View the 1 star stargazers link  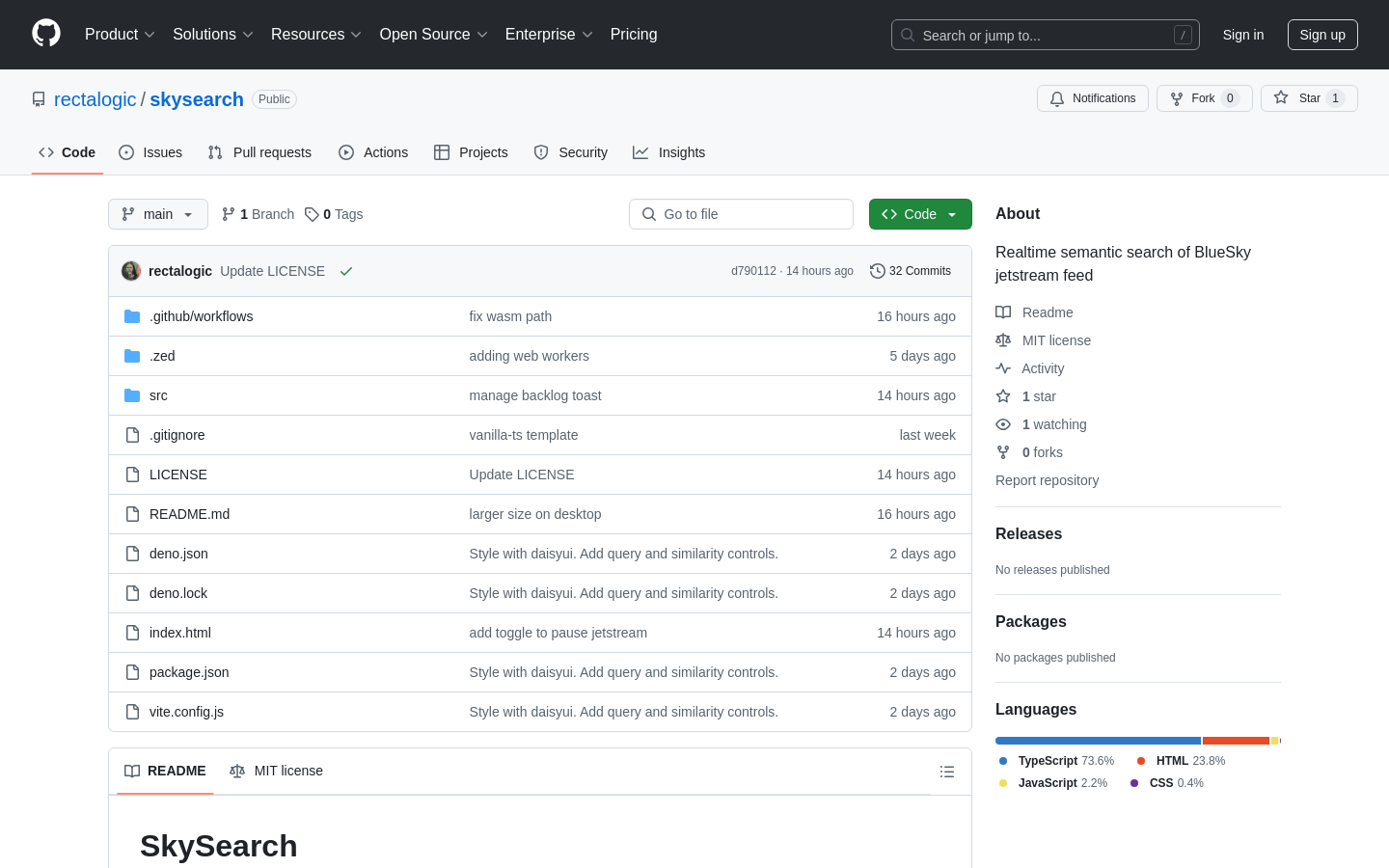coord(1026,396)
